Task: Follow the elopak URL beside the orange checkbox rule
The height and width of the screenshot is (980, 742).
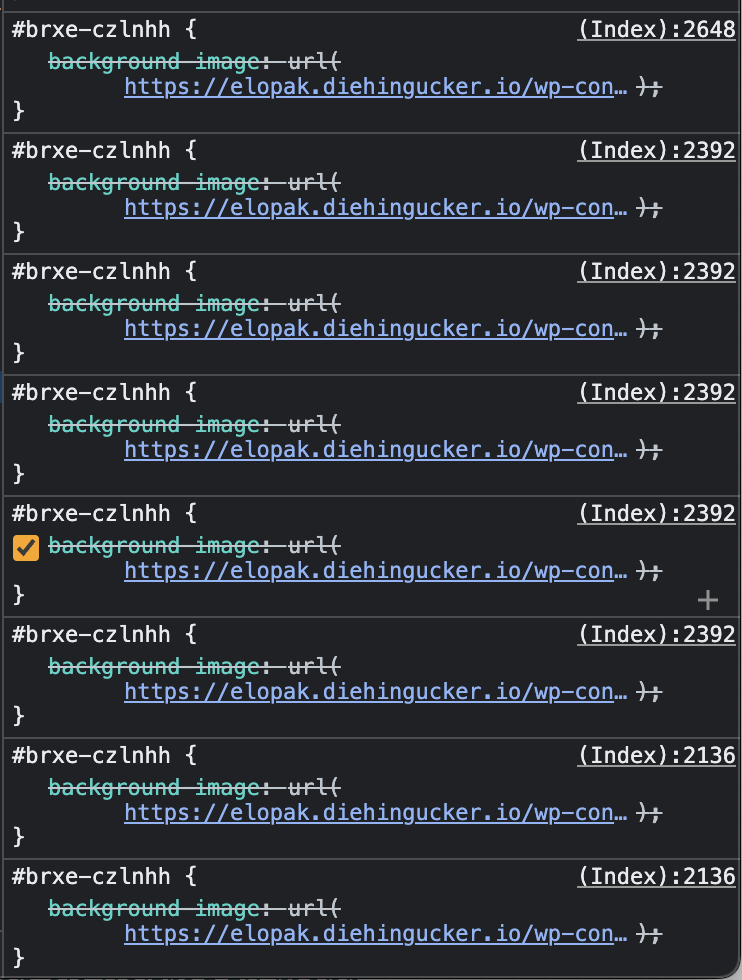Action: pos(376,571)
